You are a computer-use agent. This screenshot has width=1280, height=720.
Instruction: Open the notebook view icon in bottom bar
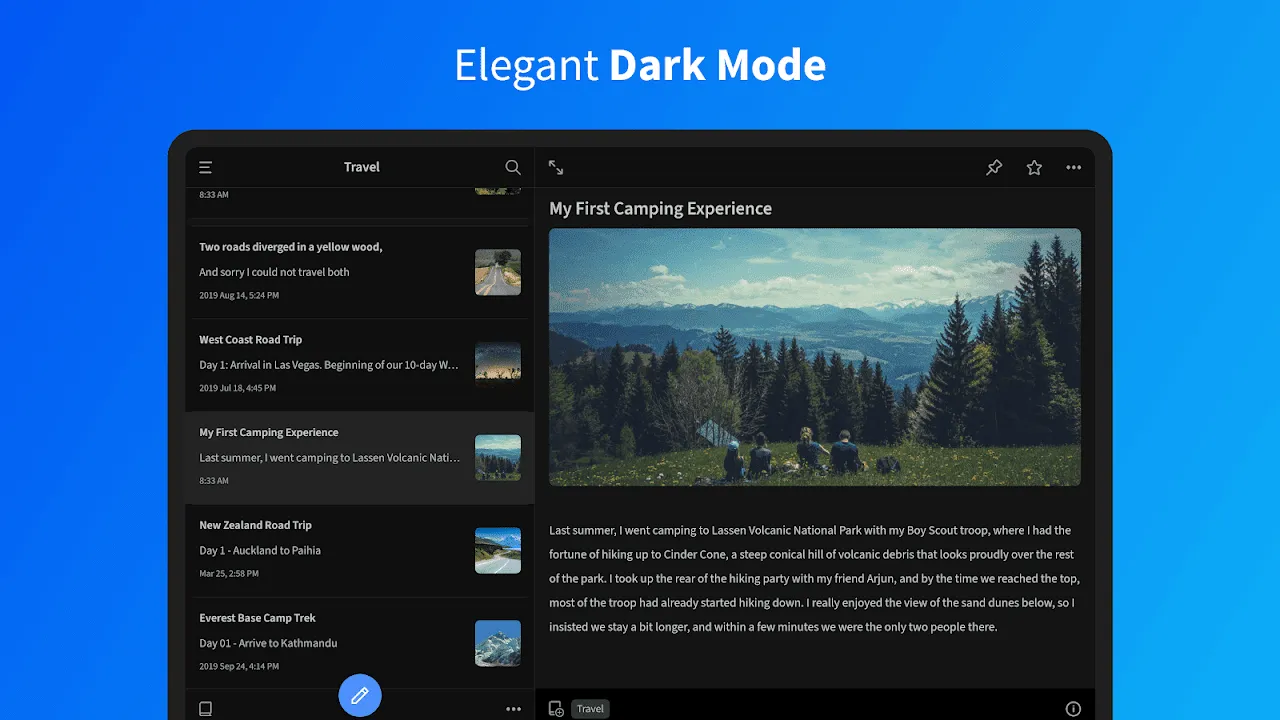(x=205, y=708)
